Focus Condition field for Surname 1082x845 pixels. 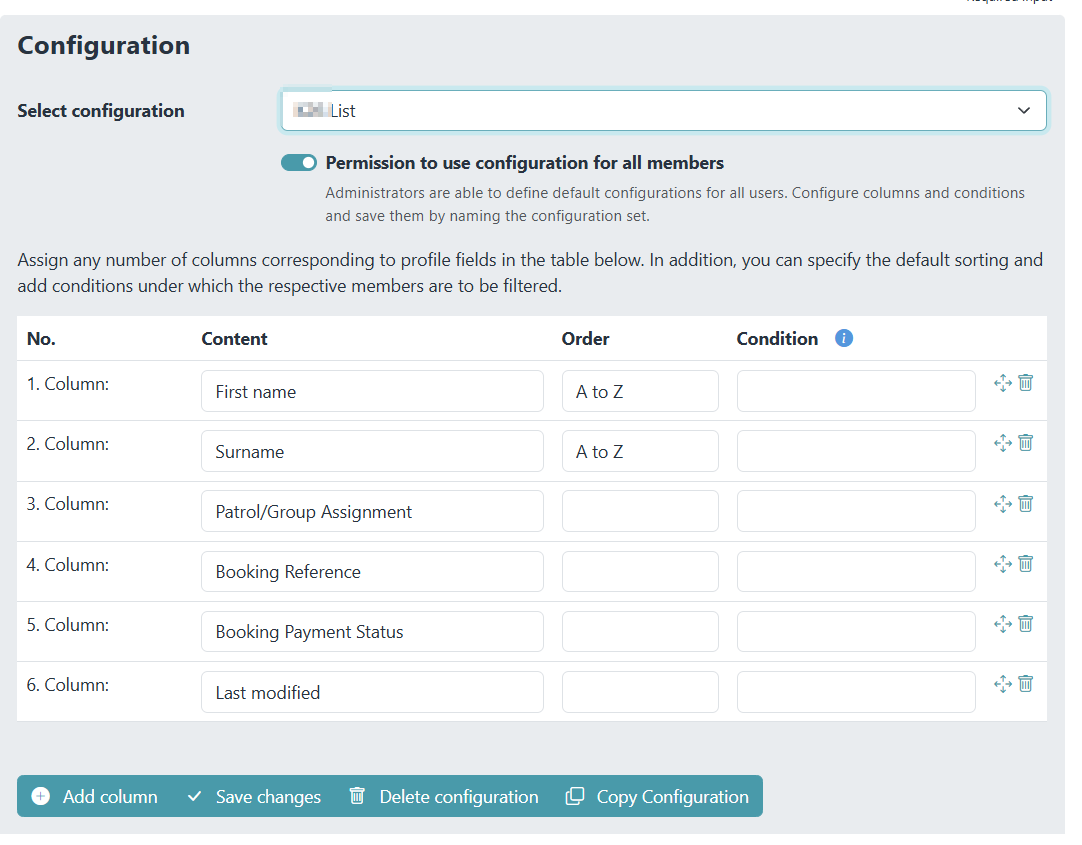[x=856, y=451]
